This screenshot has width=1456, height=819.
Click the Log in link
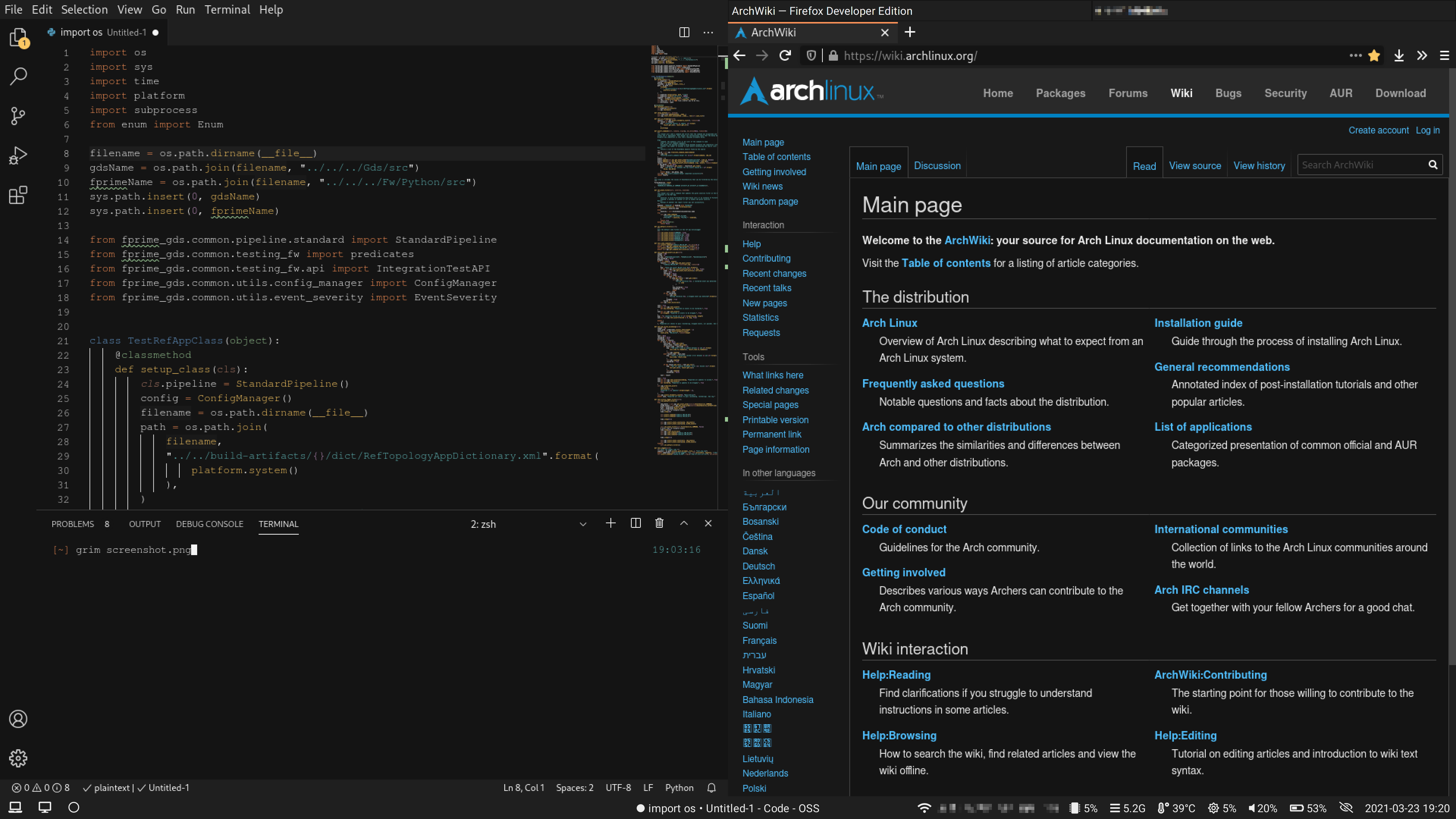(1428, 130)
